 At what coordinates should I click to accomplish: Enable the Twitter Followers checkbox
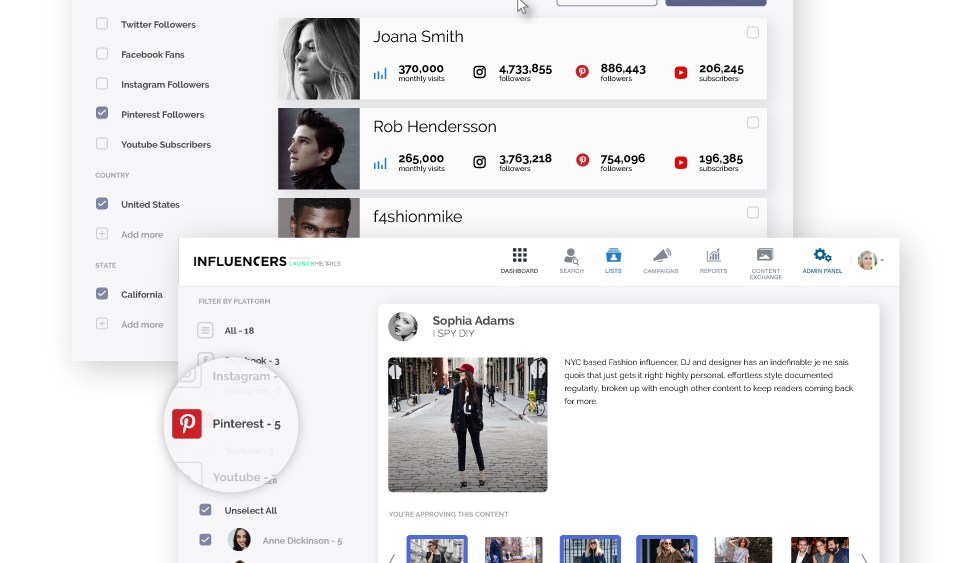pyautogui.click(x=102, y=23)
